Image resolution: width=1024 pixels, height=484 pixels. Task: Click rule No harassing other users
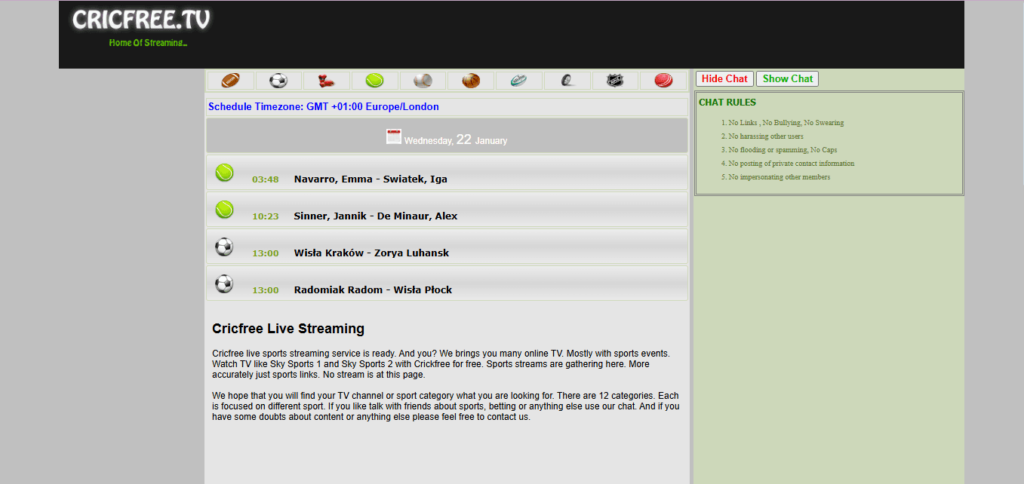point(766,137)
